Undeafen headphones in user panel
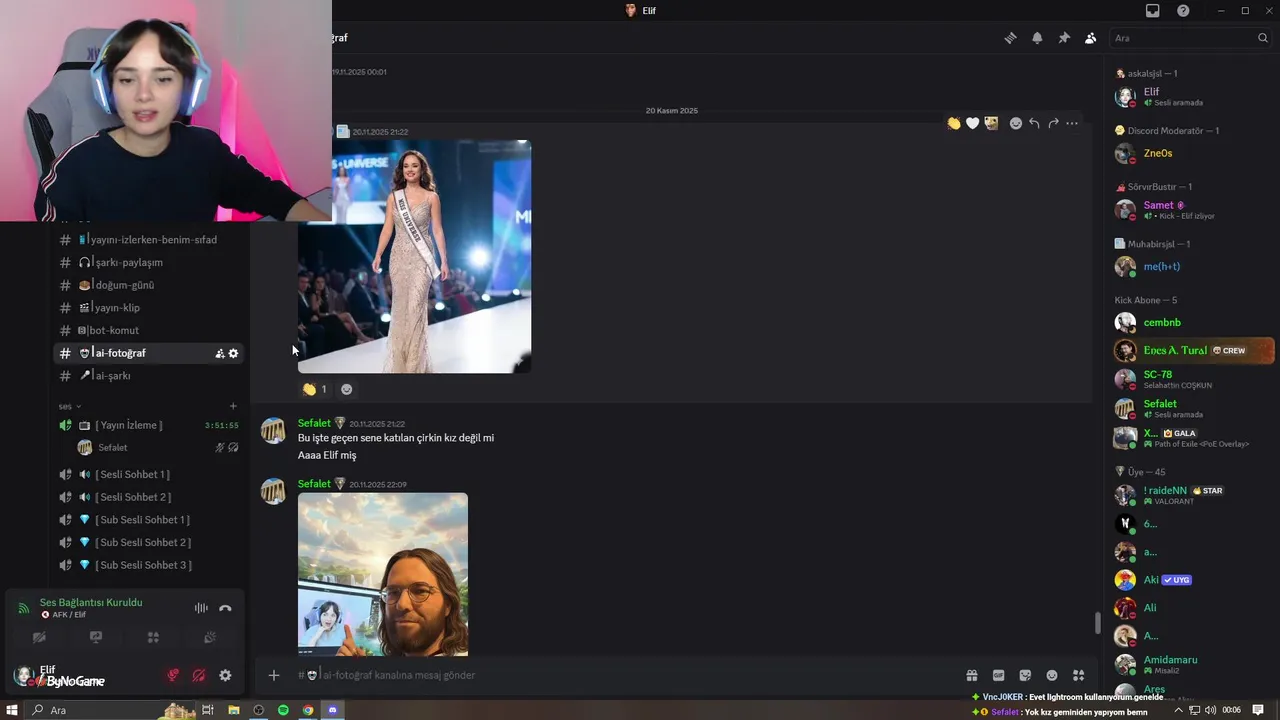 (x=199, y=675)
